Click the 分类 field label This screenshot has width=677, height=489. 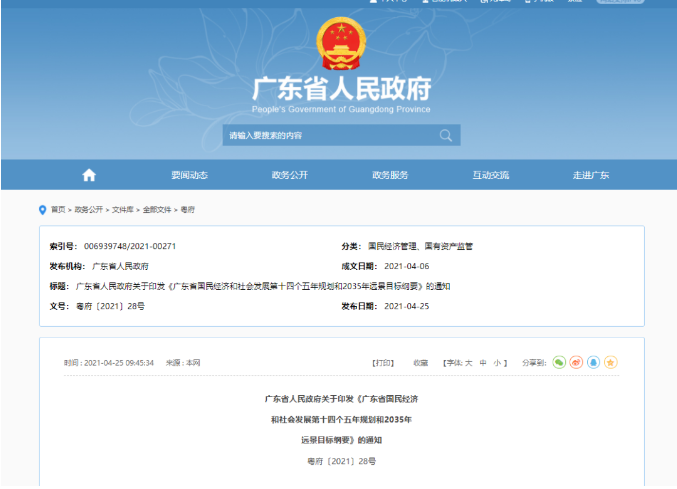[351, 246]
